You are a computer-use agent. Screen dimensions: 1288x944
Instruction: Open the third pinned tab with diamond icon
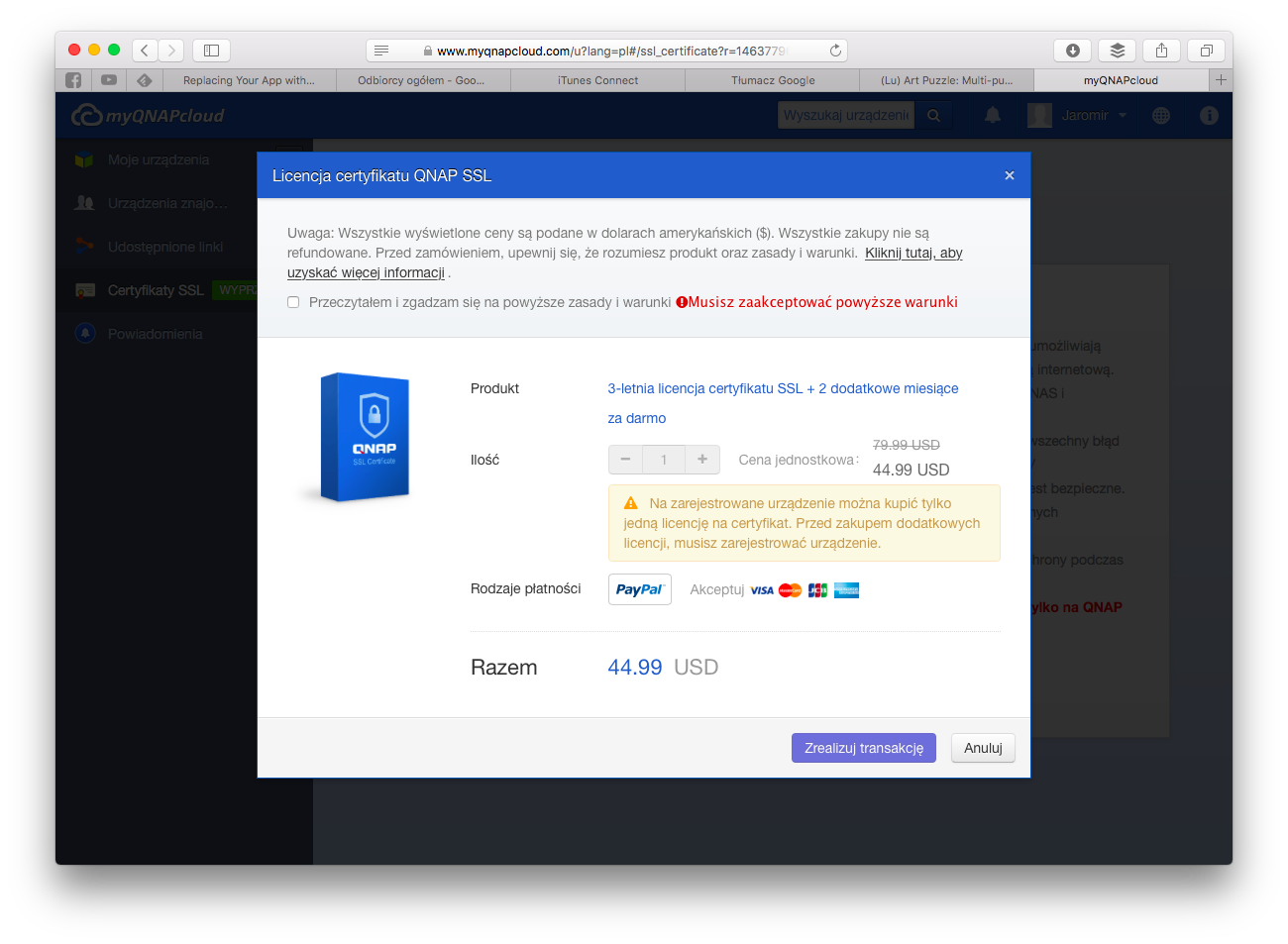pyautogui.click(x=145, y=80)
